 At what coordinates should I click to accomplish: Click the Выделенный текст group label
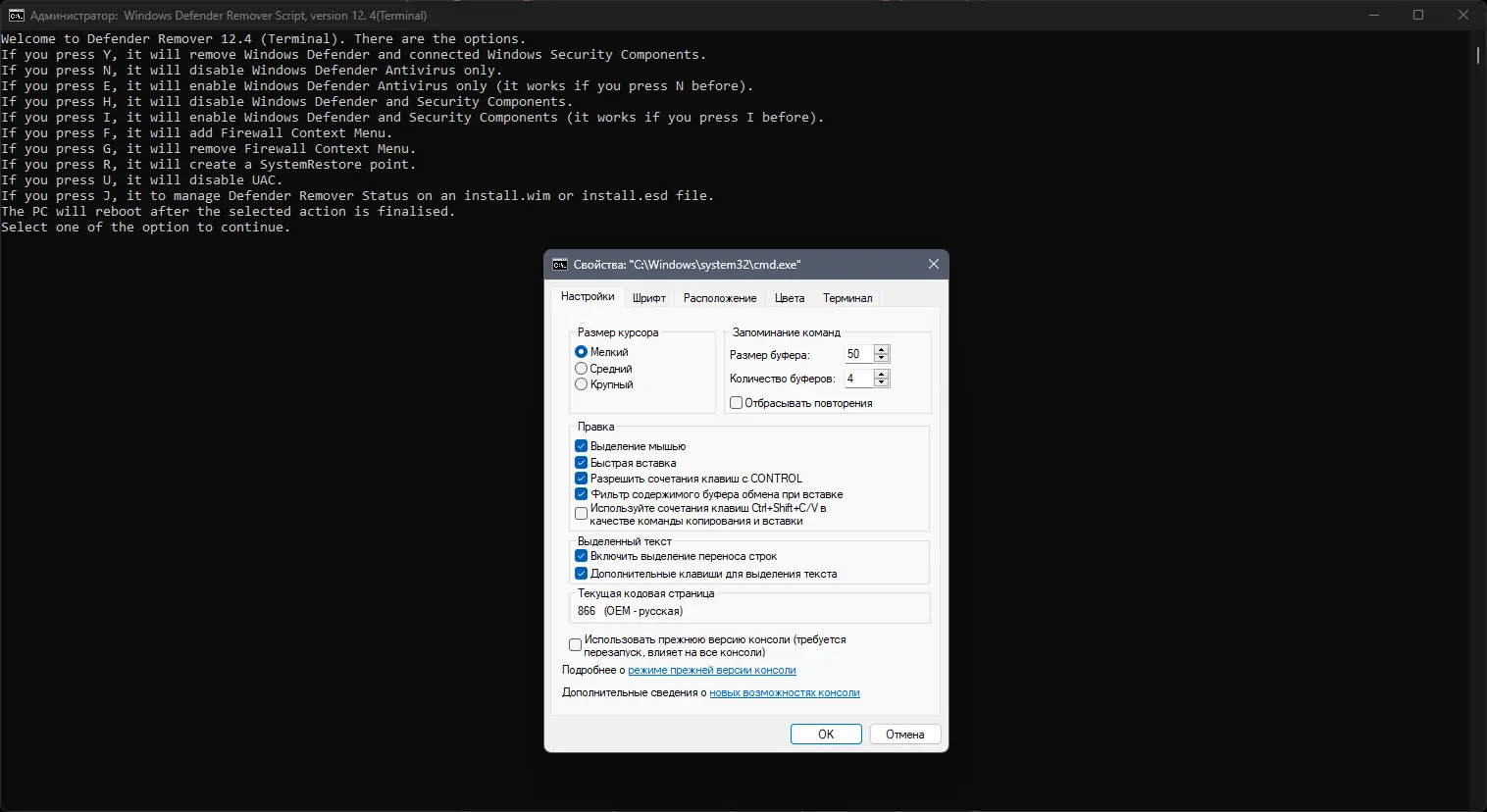(625, 541)
